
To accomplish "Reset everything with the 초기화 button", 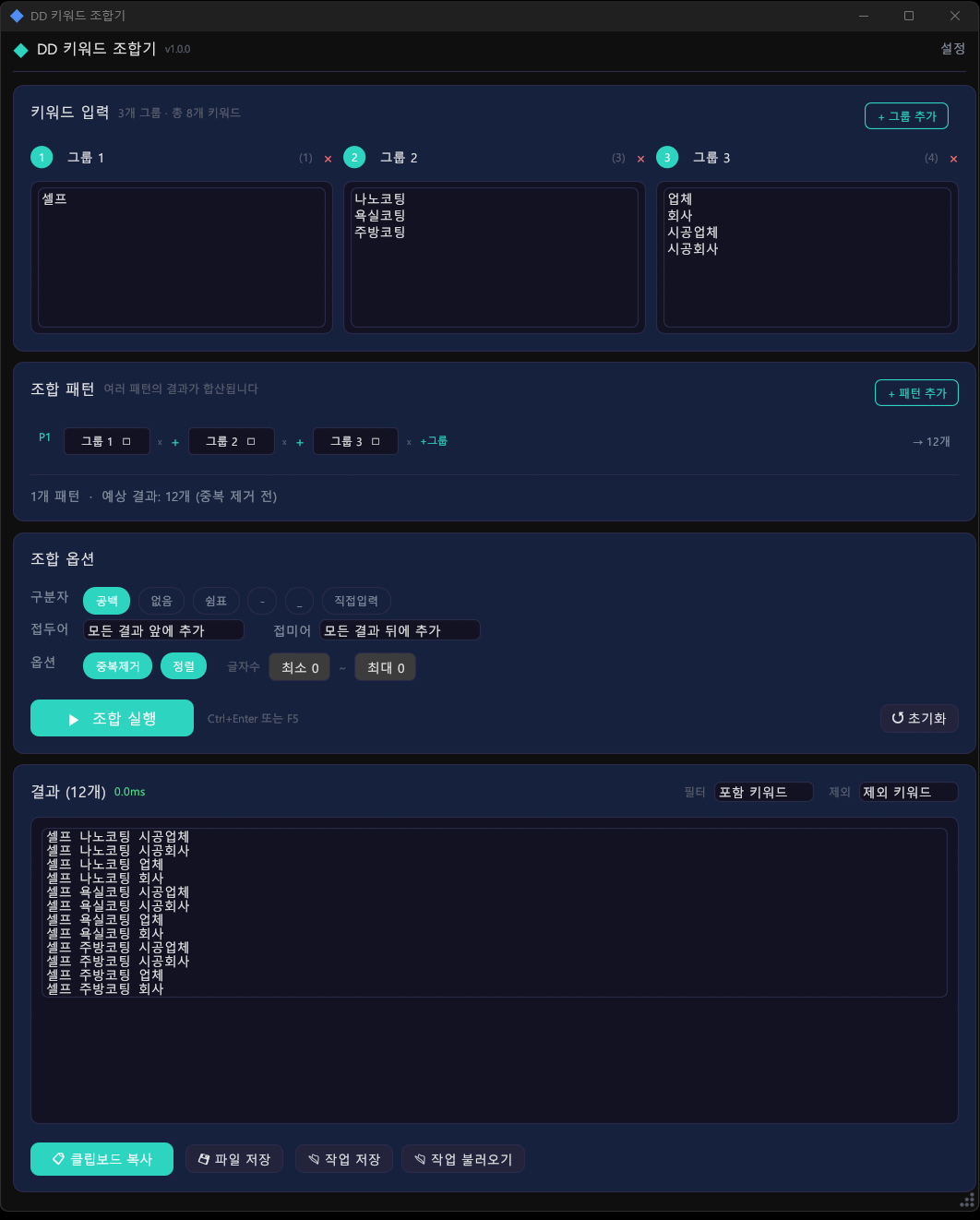I will (918, 718).
